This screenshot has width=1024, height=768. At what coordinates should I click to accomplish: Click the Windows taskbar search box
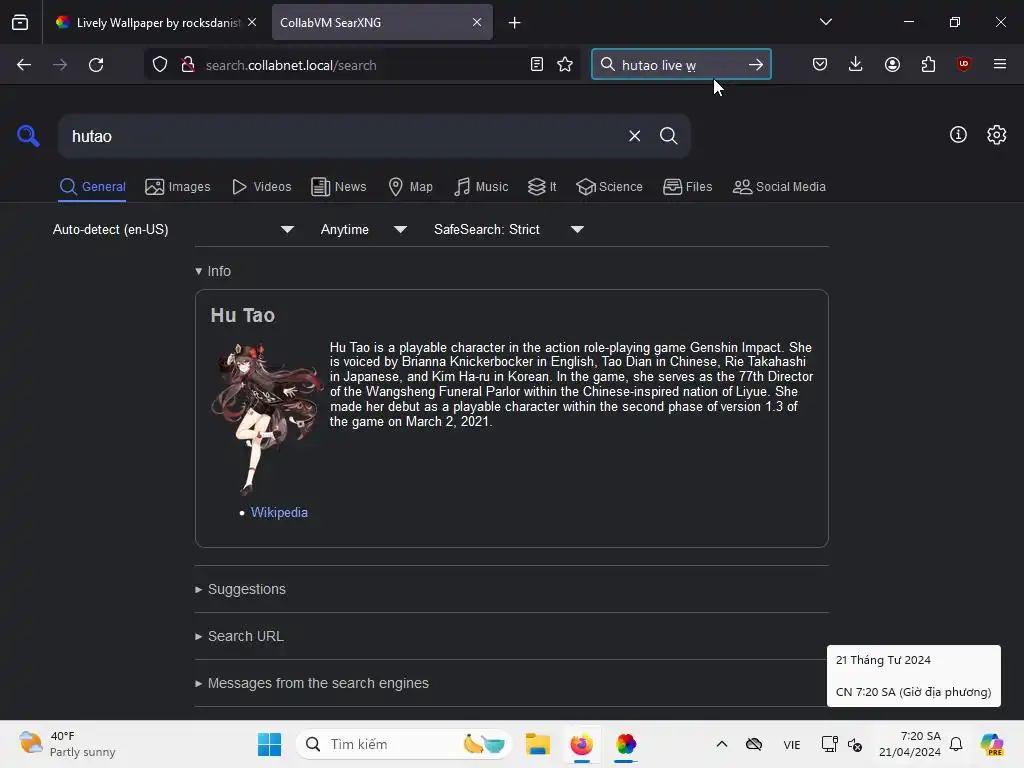tap(403, 744)
